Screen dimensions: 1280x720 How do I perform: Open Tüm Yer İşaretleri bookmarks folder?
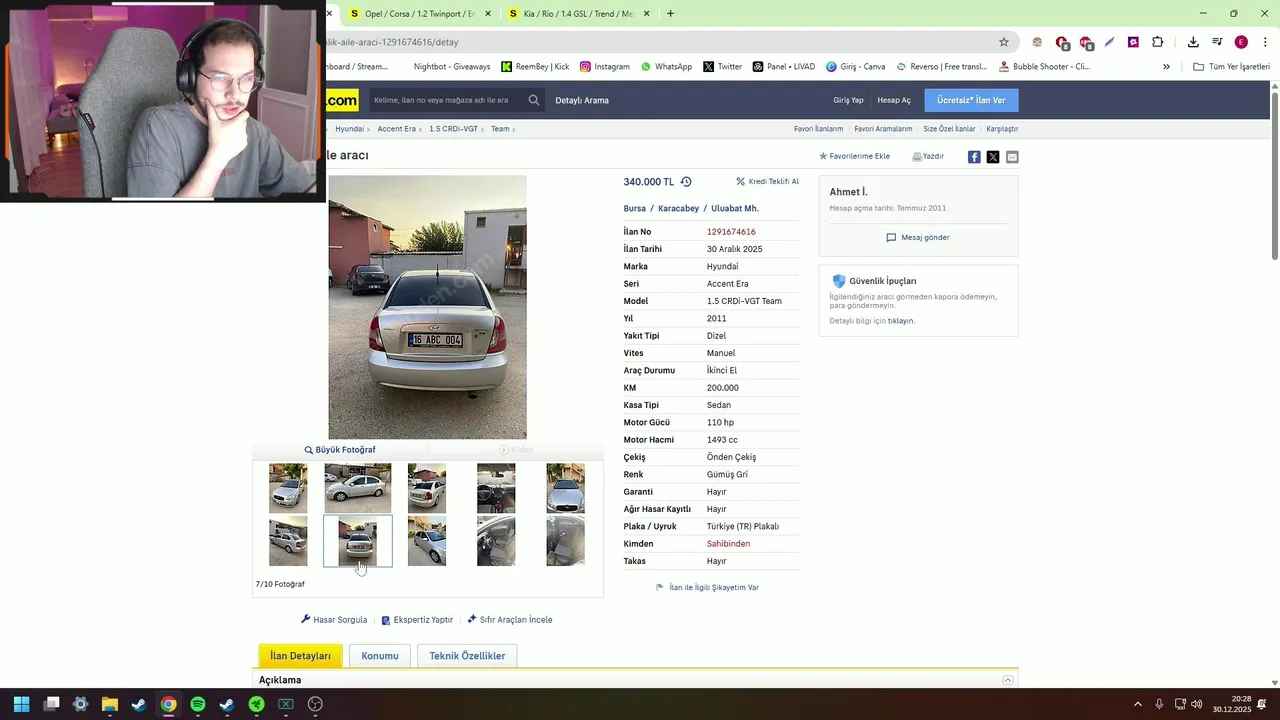coord(1231,67)
